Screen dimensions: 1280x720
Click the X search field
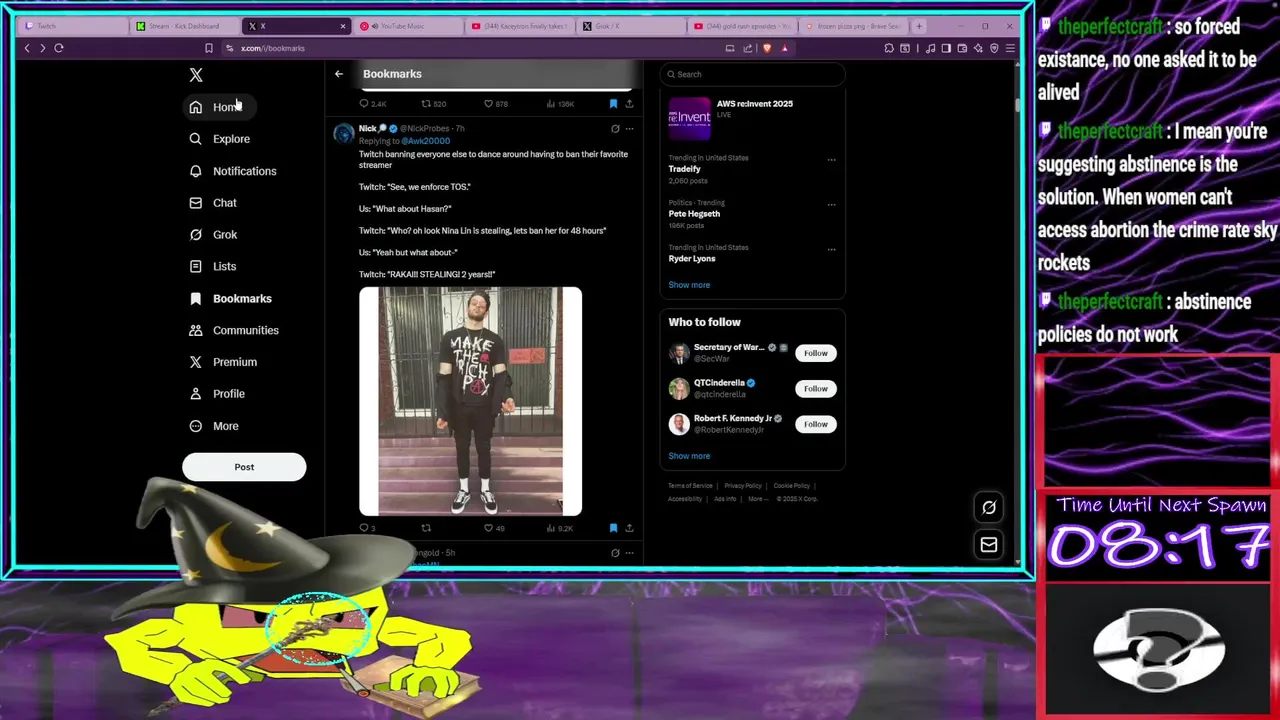coord(753,74)
